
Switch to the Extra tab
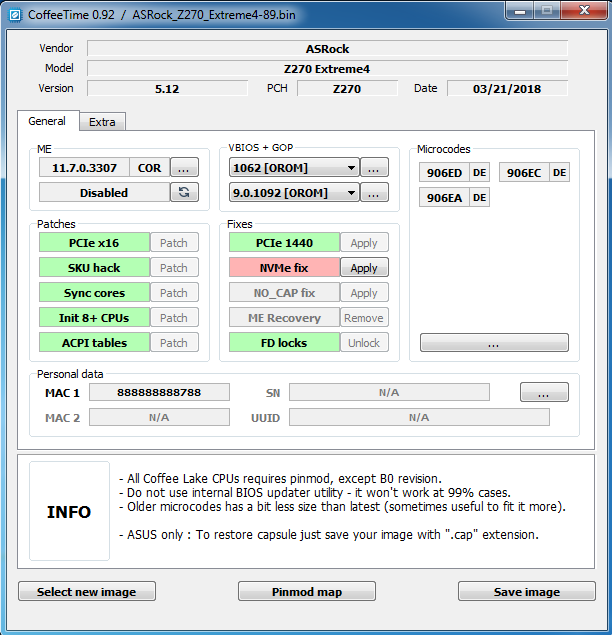(102, 122)
